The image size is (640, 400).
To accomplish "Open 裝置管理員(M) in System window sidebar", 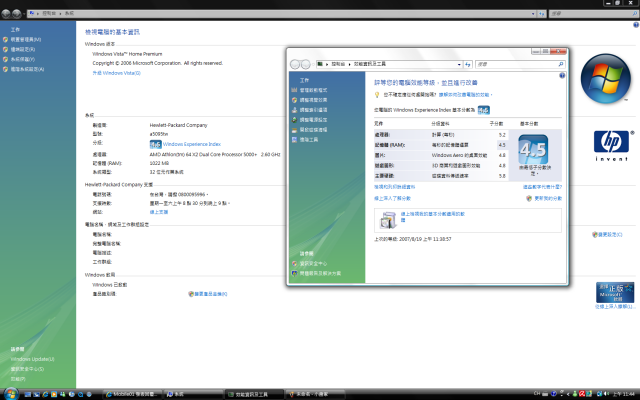I will (26, 40).
